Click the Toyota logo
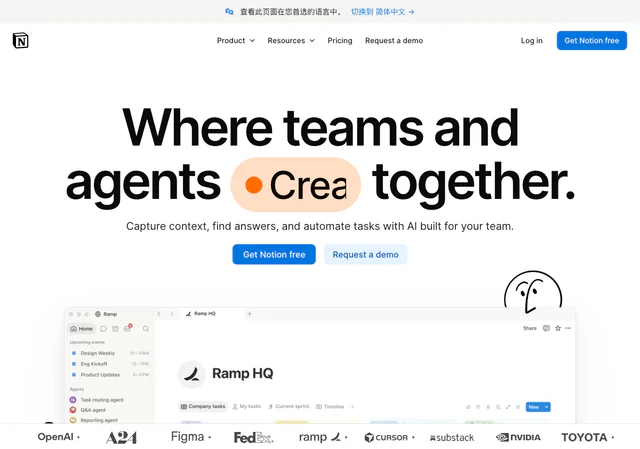 point(584,438)
